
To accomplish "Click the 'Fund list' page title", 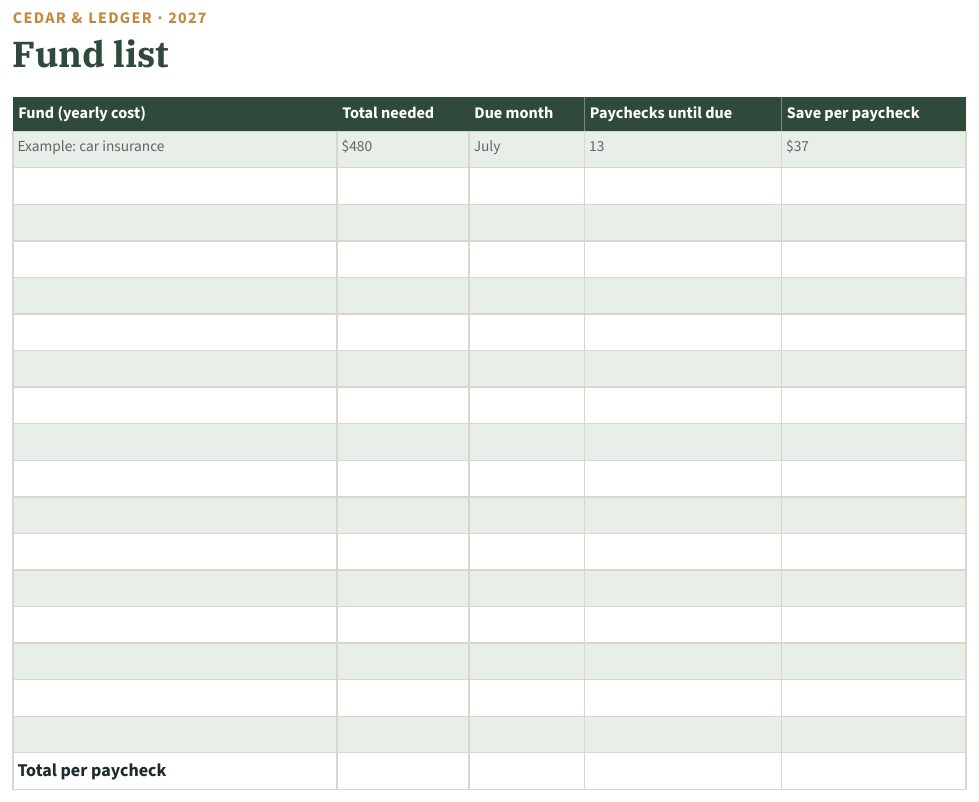I will pos(91,54).
